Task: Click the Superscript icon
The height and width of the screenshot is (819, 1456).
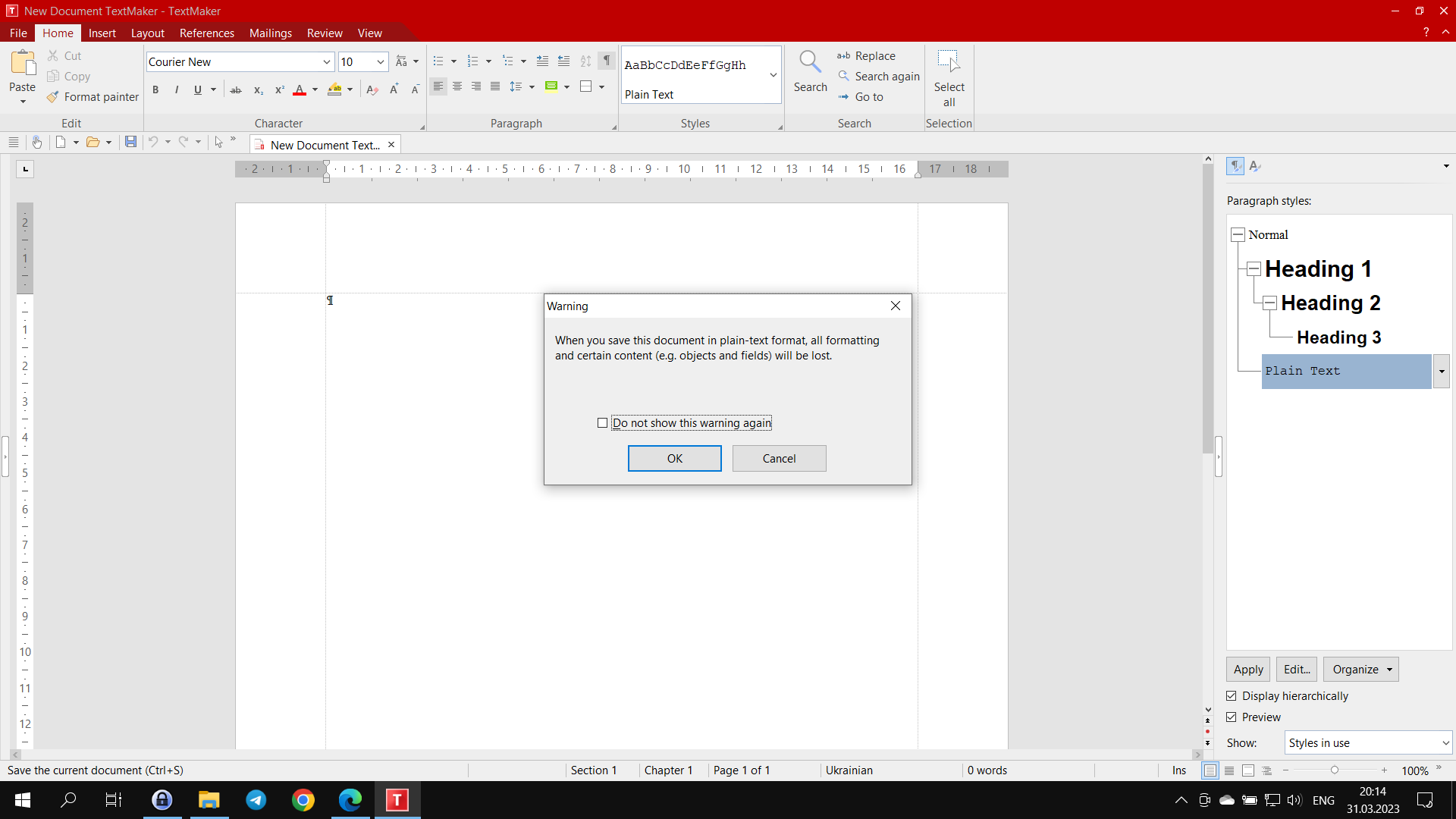Action: click(279, 89)
